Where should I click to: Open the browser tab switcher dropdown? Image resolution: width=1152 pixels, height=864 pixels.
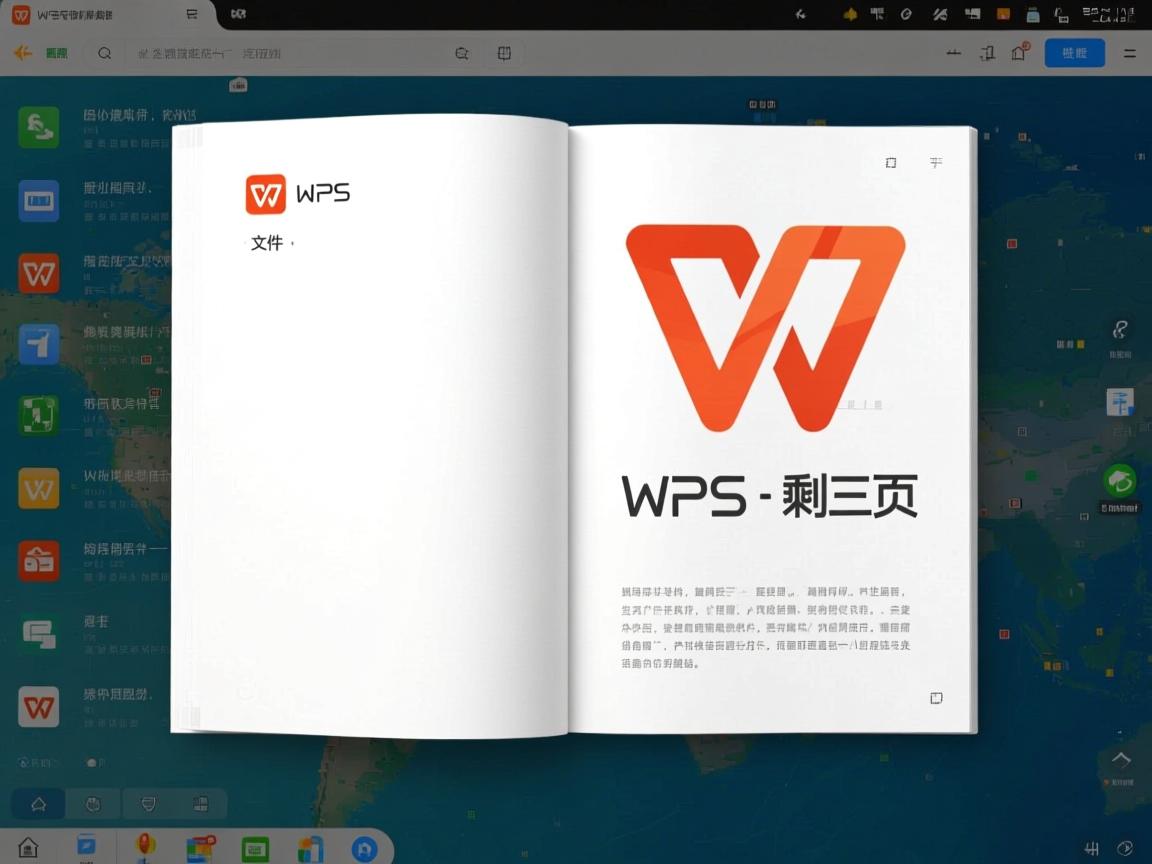(192, 15)
